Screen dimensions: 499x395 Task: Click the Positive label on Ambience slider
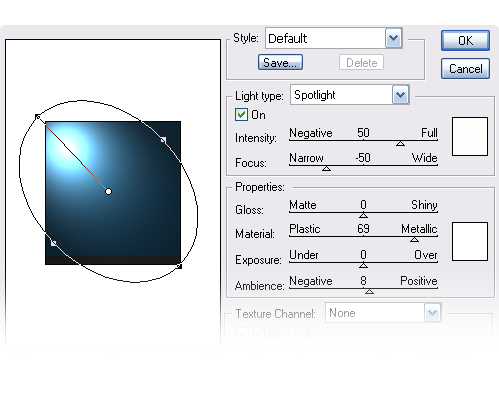point(419,281)
